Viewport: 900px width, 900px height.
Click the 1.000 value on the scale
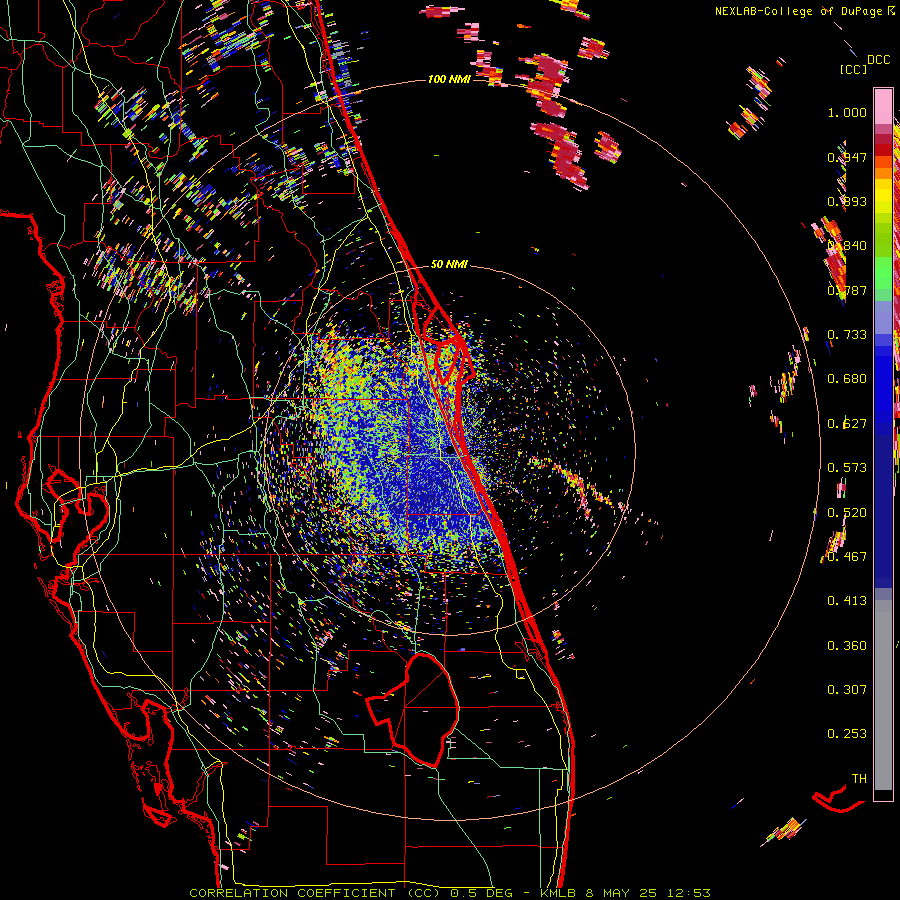847,112
